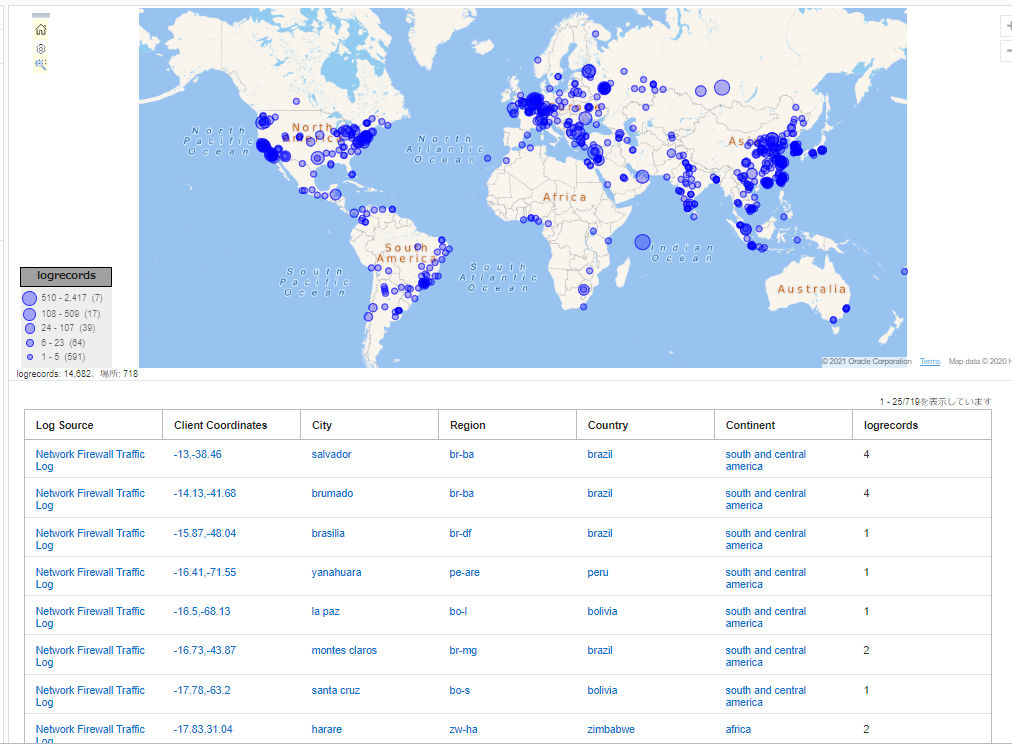Select the marquee zoom magnifier tool

click(x=41, y=64)
